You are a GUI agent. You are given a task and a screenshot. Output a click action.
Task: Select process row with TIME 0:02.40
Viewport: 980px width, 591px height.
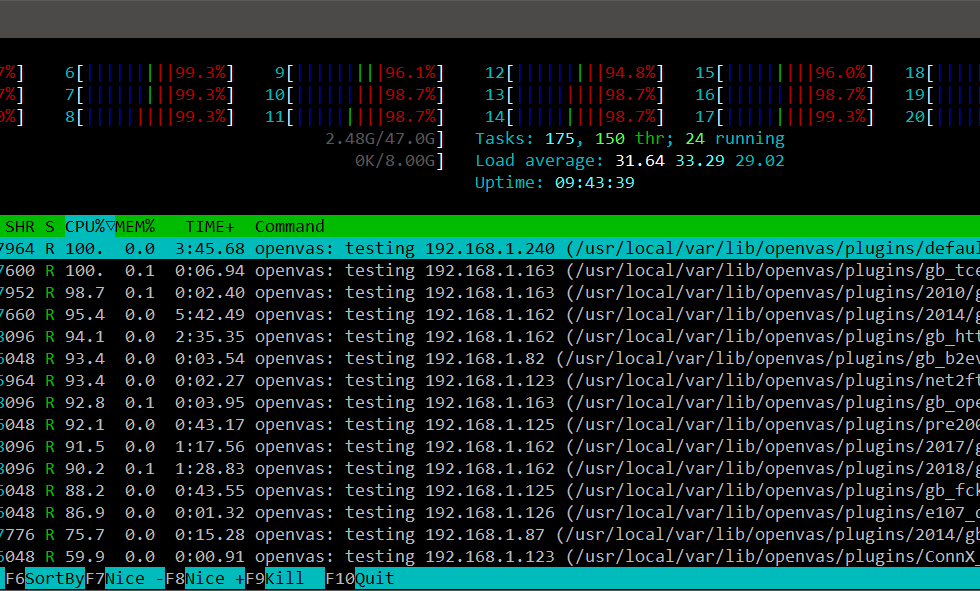[490, 292]
